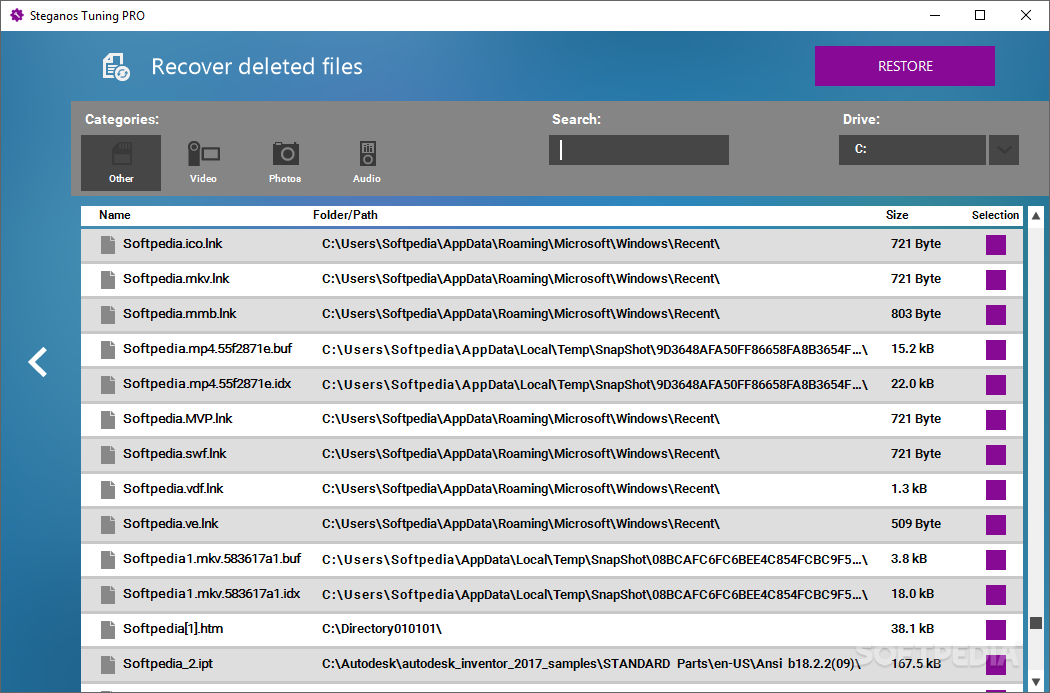The height and width of the screenshot is (693, 1050).
Task: Click the Autodesk inventor samples path
Action: point(591,664)
